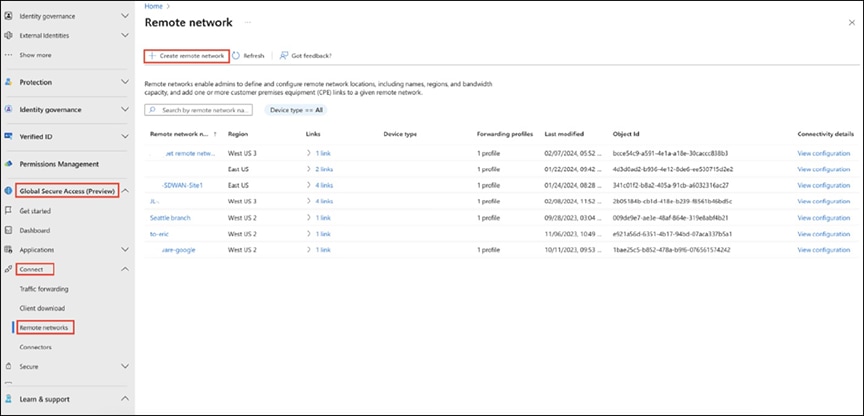Click into Search by remote network name field
This screenshot has width=864, height=416.
tap(198, 110)
